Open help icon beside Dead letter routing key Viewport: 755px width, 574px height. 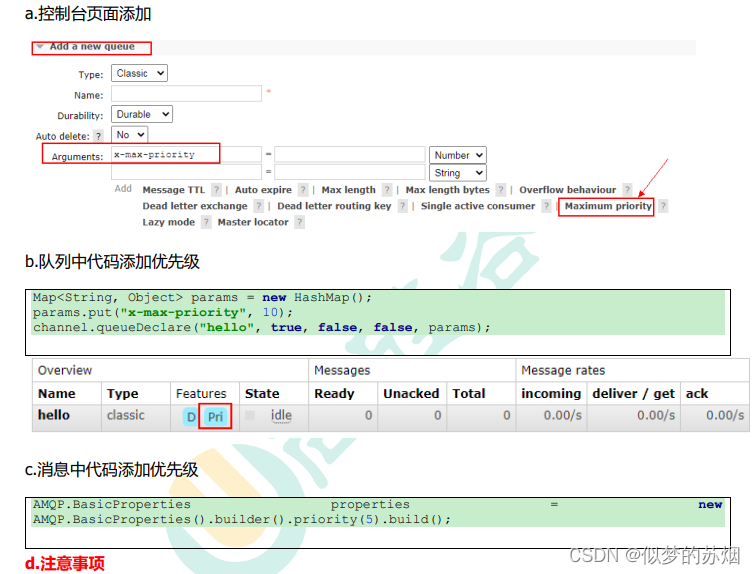(x=403, y=206)
